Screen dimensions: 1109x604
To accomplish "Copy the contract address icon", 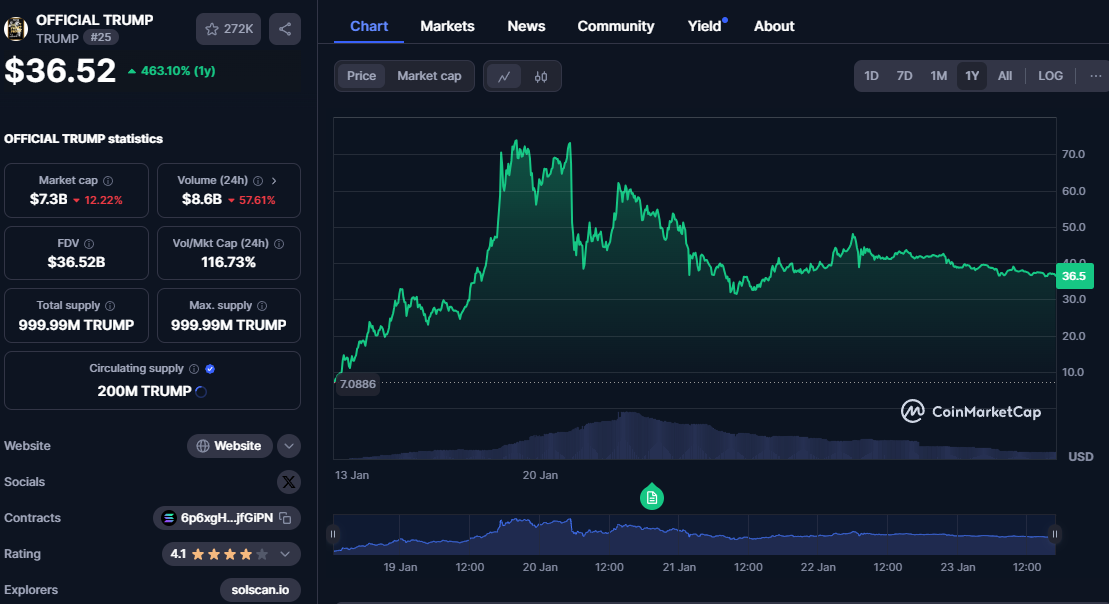I will 285,518.
